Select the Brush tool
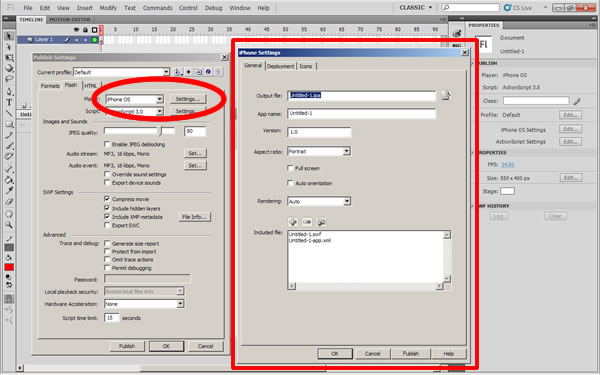The image size is (600, 375). (x=9, y=146)
